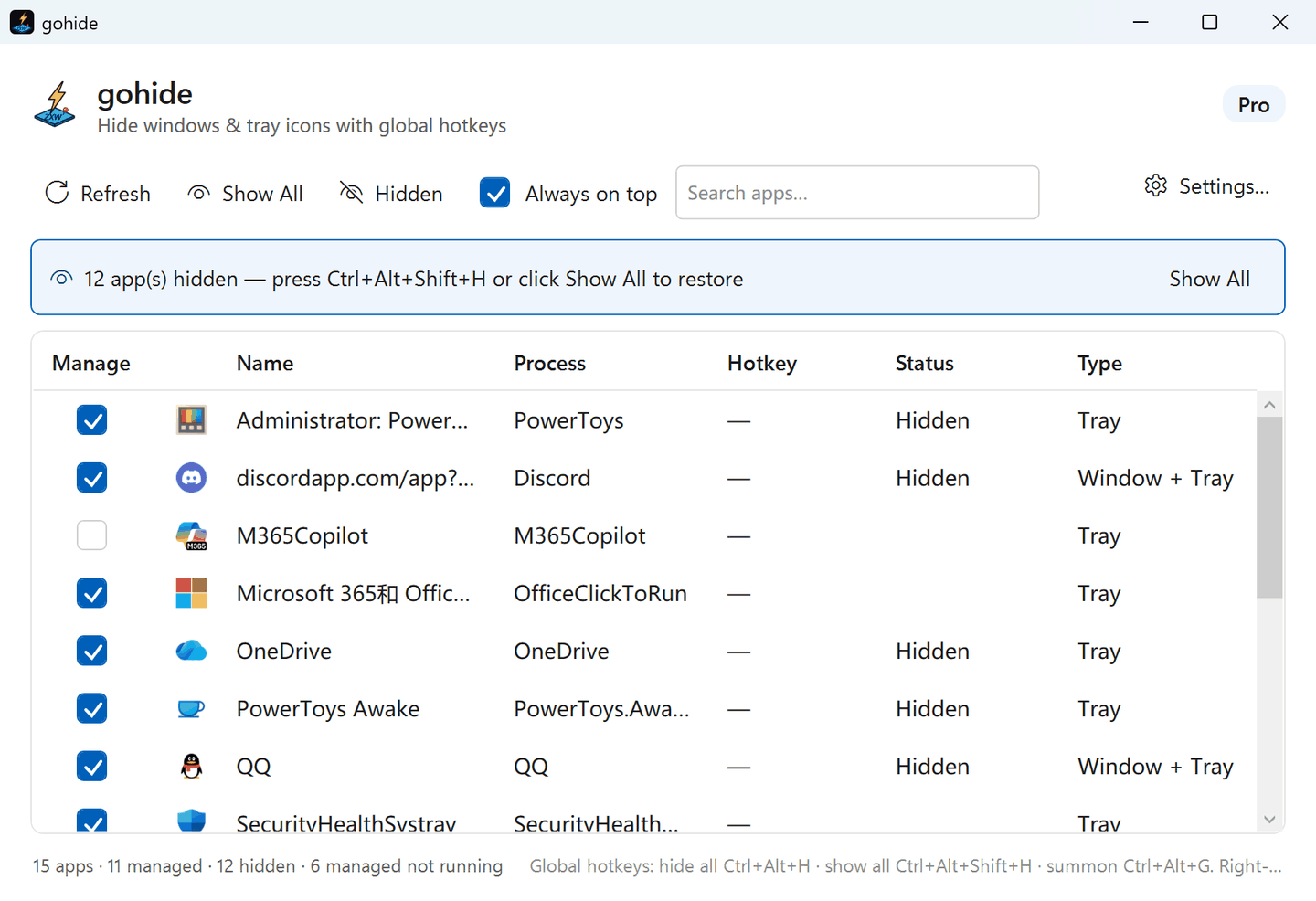Viewport: 1316px width, 901px height.
Task: Click PowerToys.Awa... process cell
Action: [601, 709]
